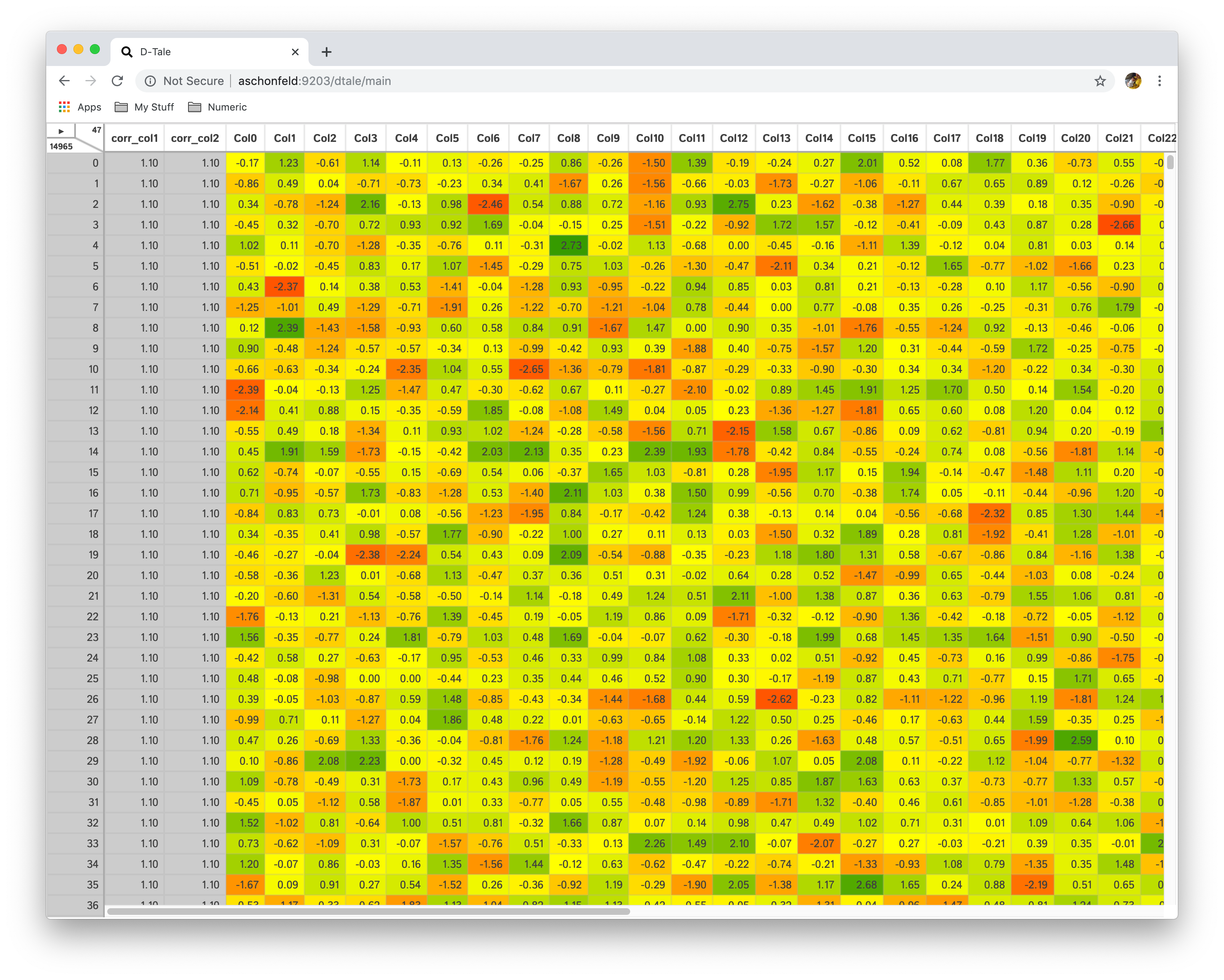
Task: Click the vertical scrollbar thumb
Action: (1170, 163)
